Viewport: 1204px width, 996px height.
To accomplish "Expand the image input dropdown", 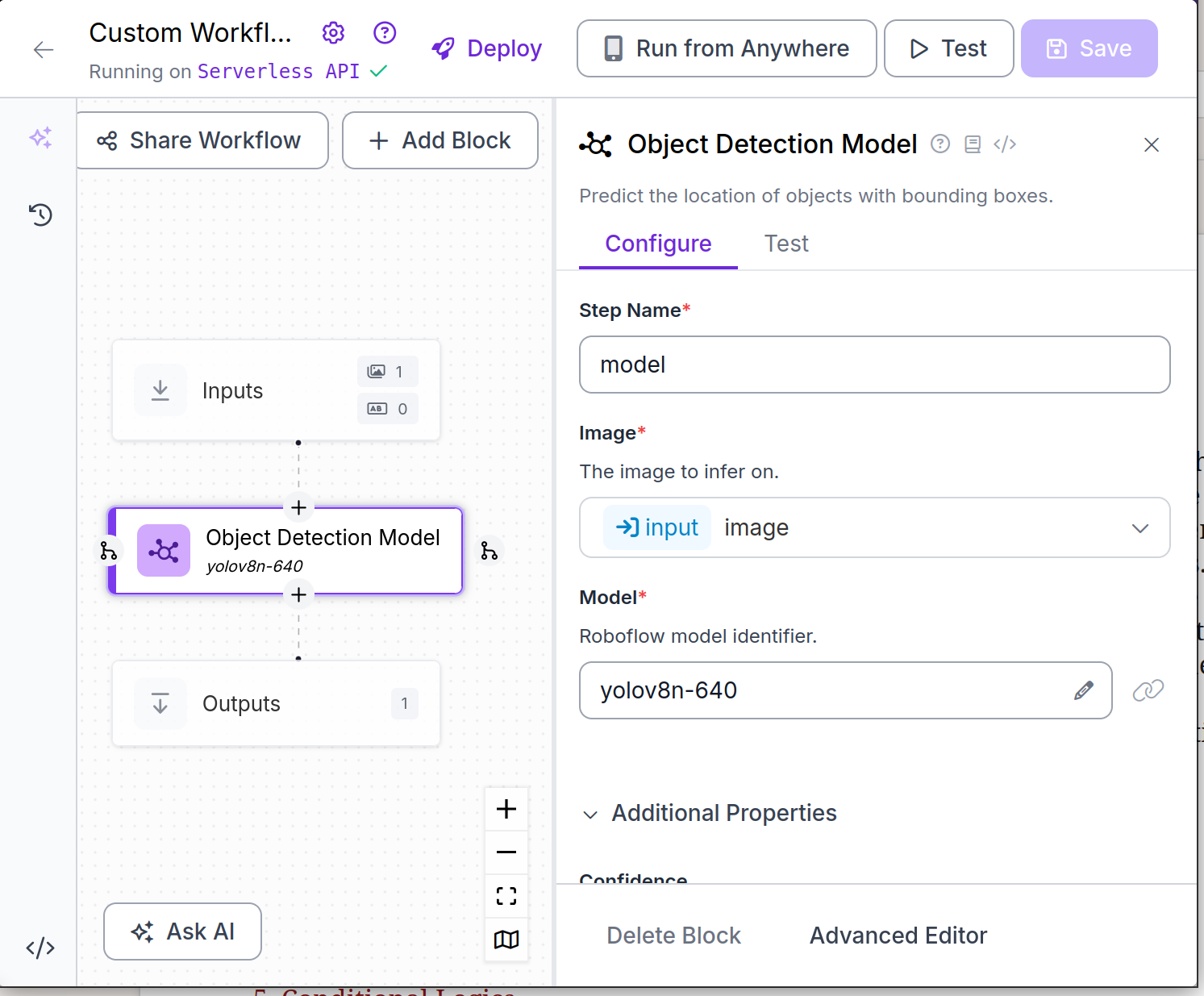I will tap(1139, 528).
